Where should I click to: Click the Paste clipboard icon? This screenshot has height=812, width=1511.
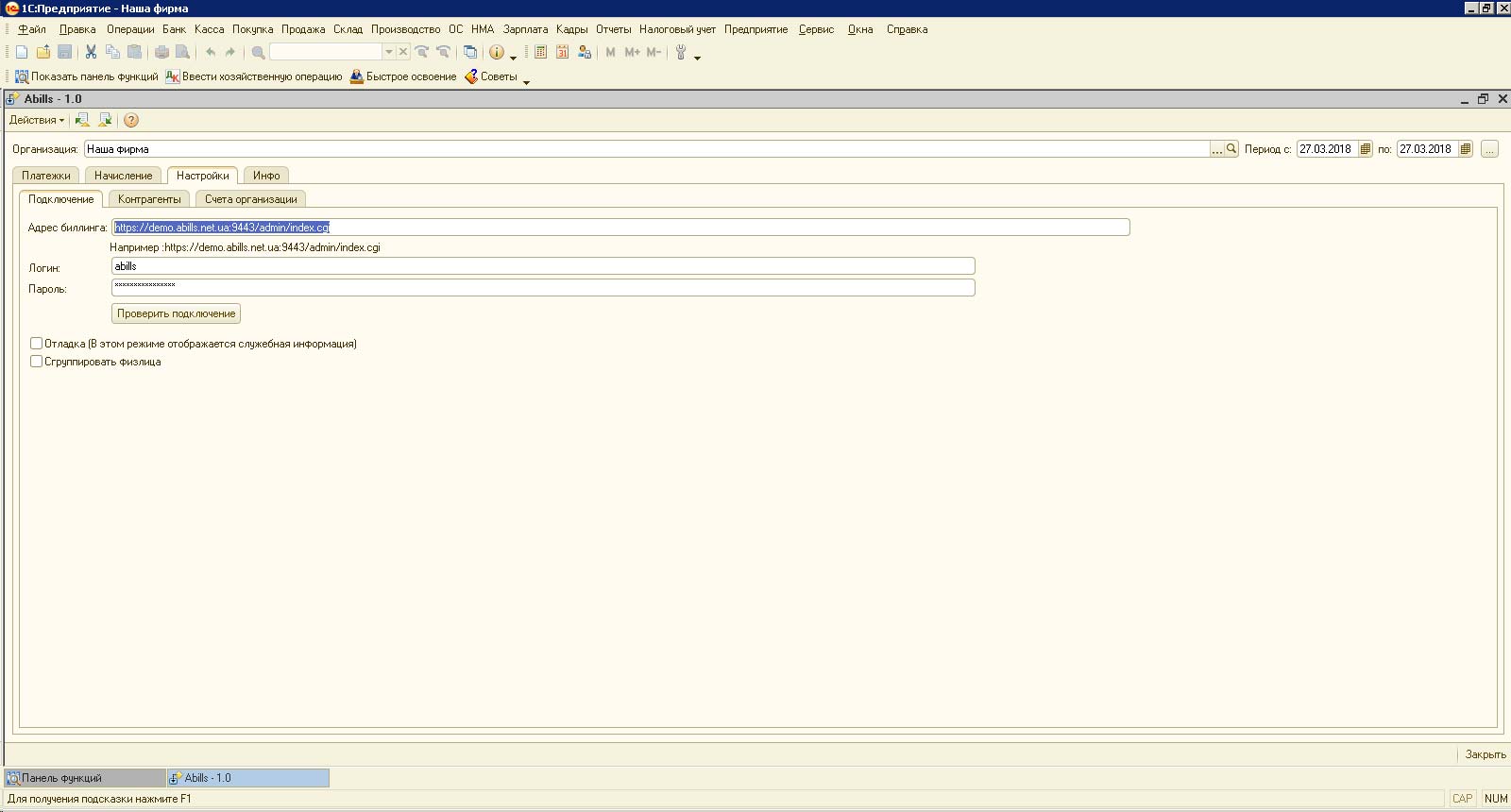[x=134, y=52]
